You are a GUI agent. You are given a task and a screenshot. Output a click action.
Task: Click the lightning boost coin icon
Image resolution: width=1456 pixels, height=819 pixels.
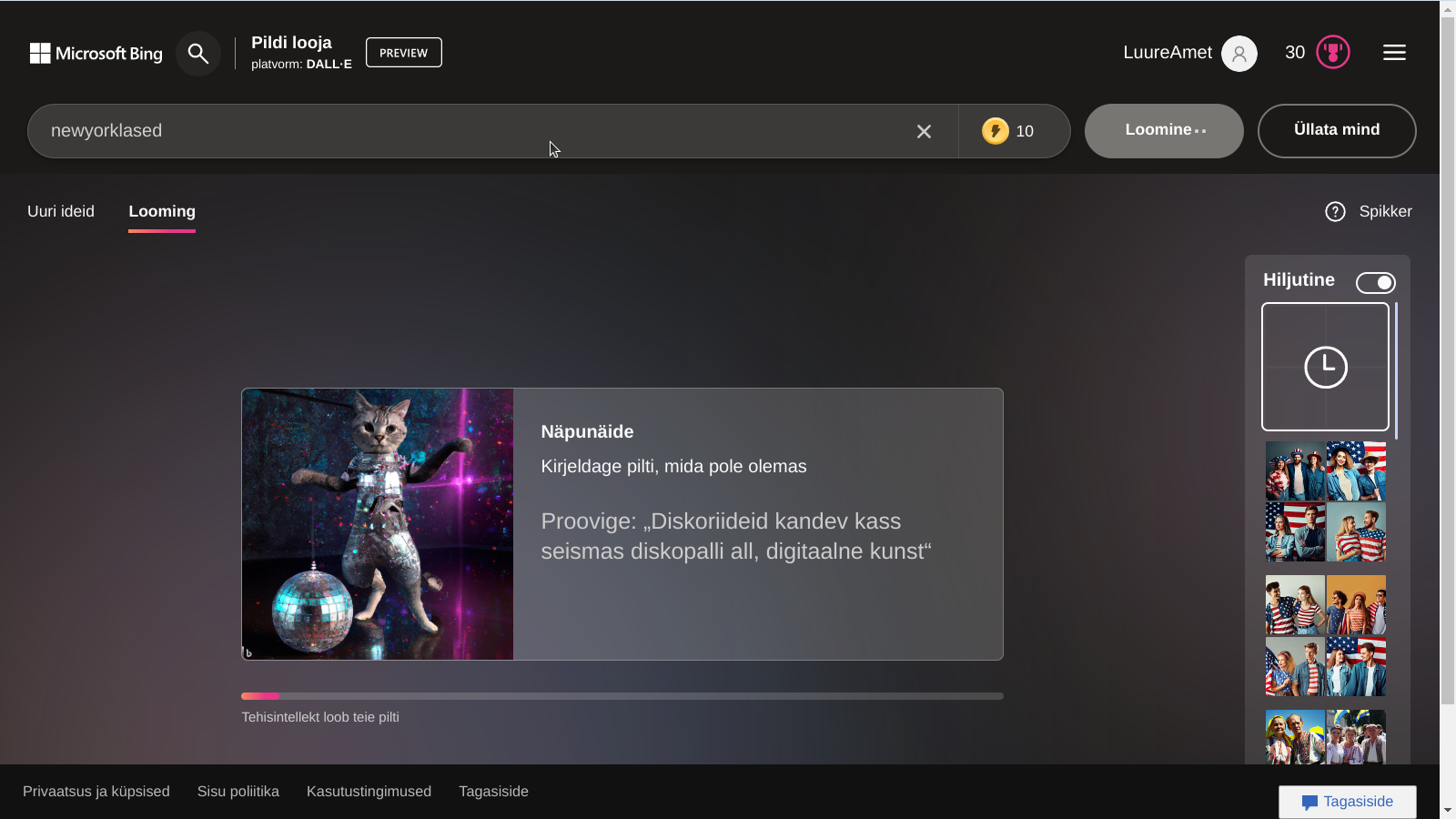[x=996, y=131]
